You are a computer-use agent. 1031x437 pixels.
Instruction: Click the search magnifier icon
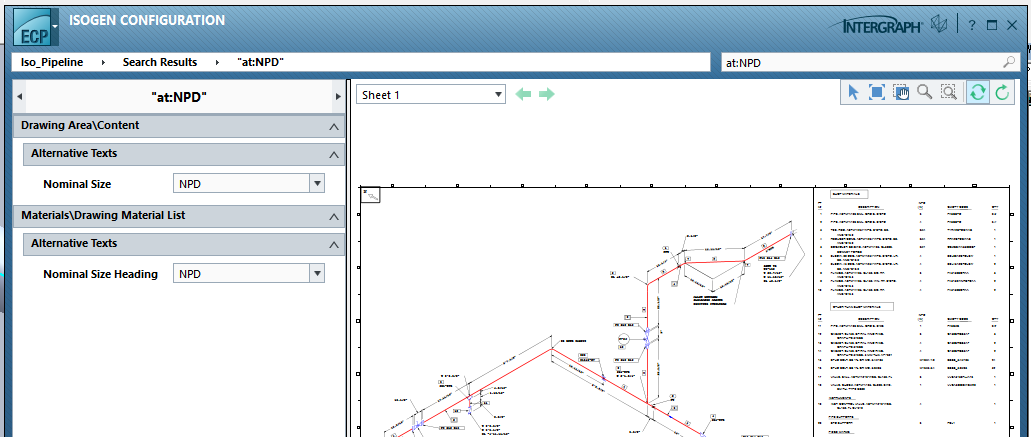tap(1009, 62)
